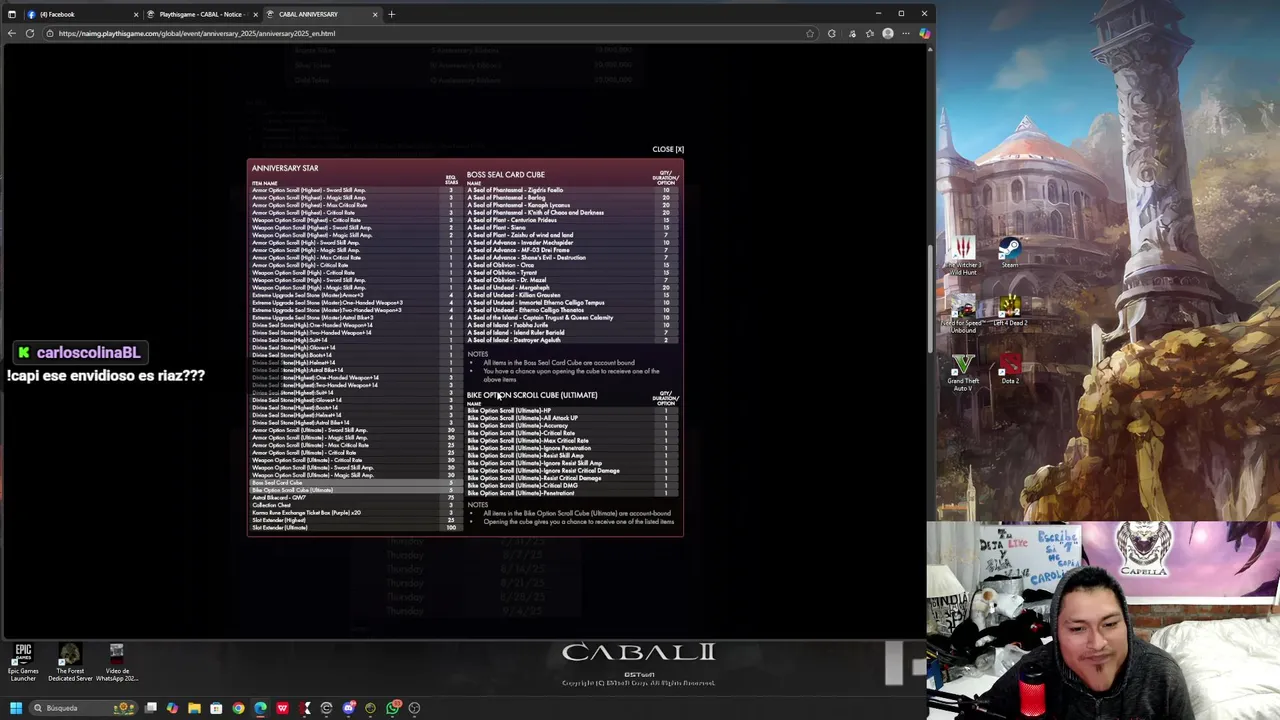Click the browser back arrow
The width and height of the screenshot is (1280, 720).
(11, 33)
